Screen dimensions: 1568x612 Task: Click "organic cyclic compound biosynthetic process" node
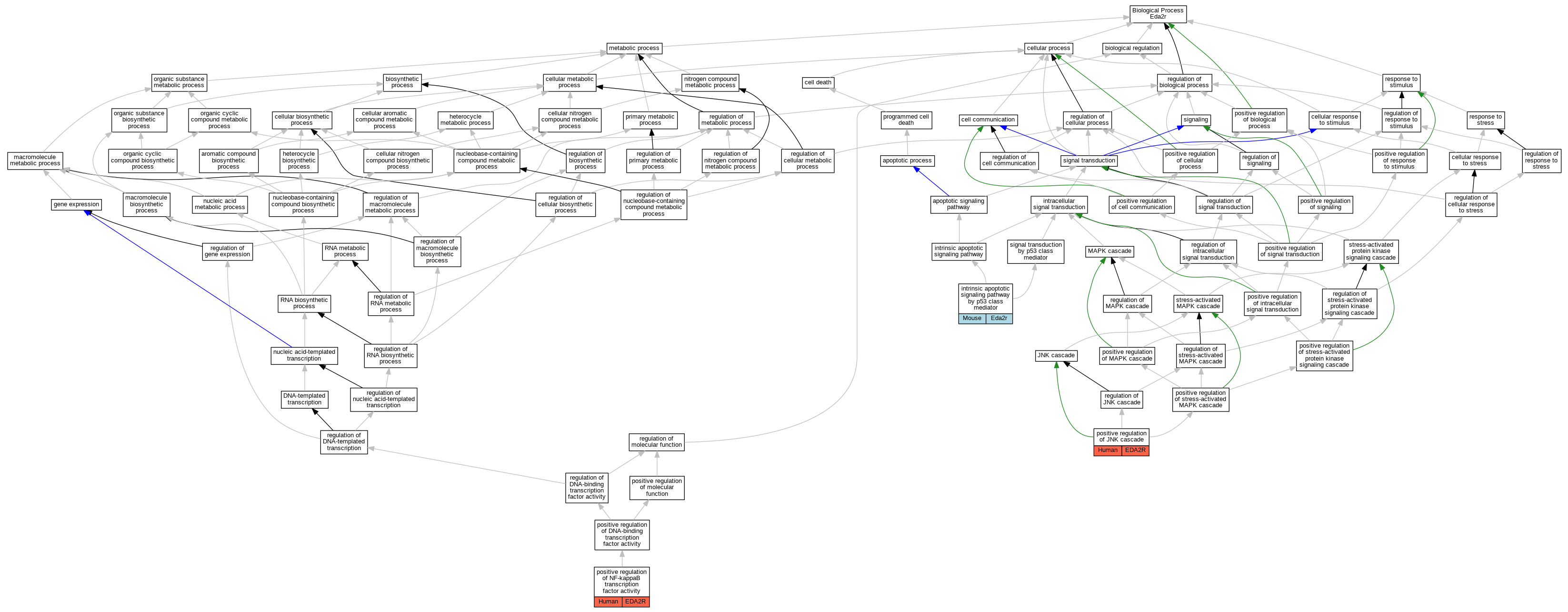143,161
